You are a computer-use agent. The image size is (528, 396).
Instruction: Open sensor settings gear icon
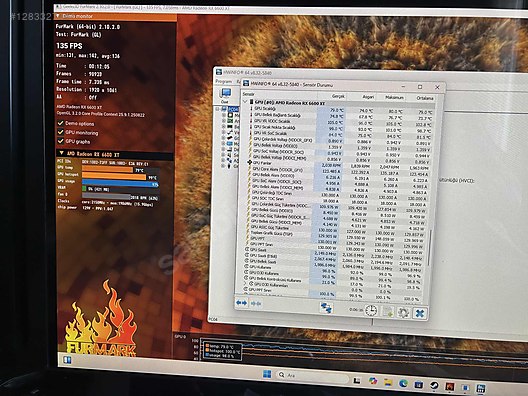tap(403, 312)
